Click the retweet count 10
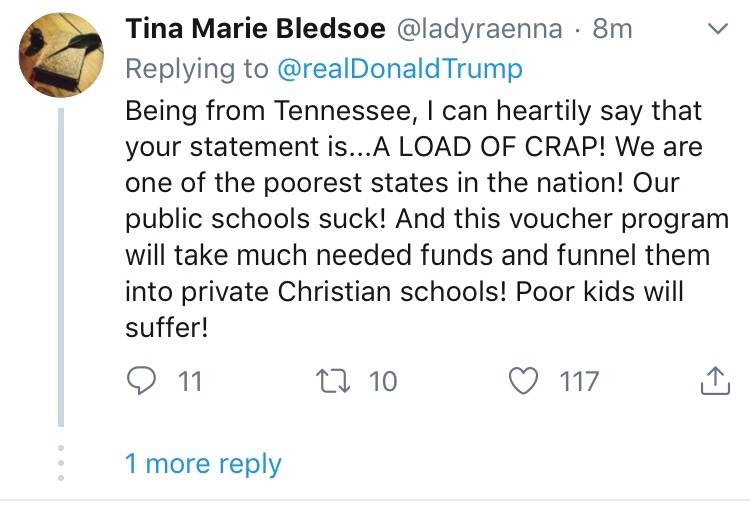This screenshot has width=750, height=517. pyautogui.click(x=382, y=381)
